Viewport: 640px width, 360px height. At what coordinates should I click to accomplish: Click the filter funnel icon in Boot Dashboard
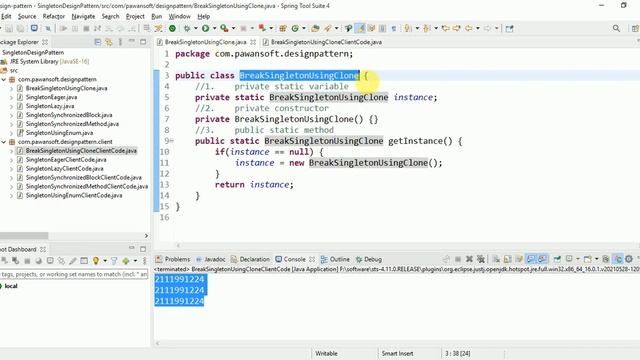114,260
